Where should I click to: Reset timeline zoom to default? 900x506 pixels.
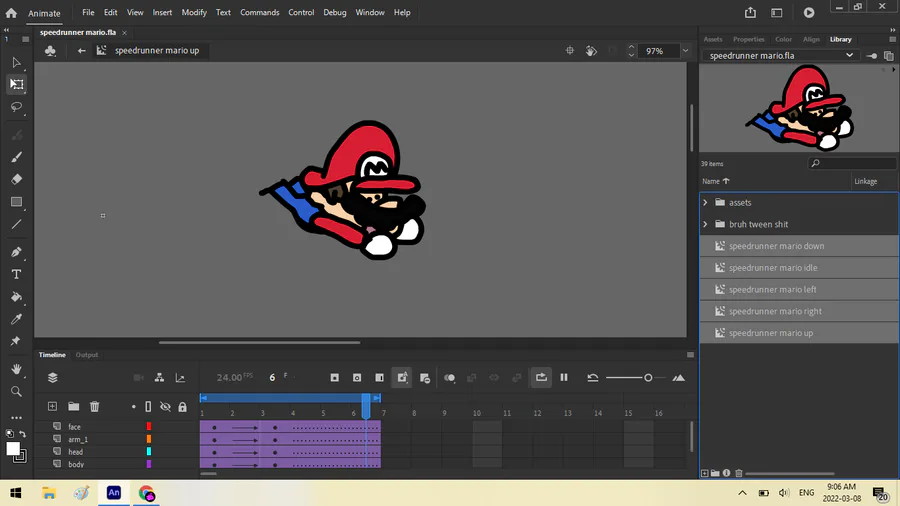[592, 377]
